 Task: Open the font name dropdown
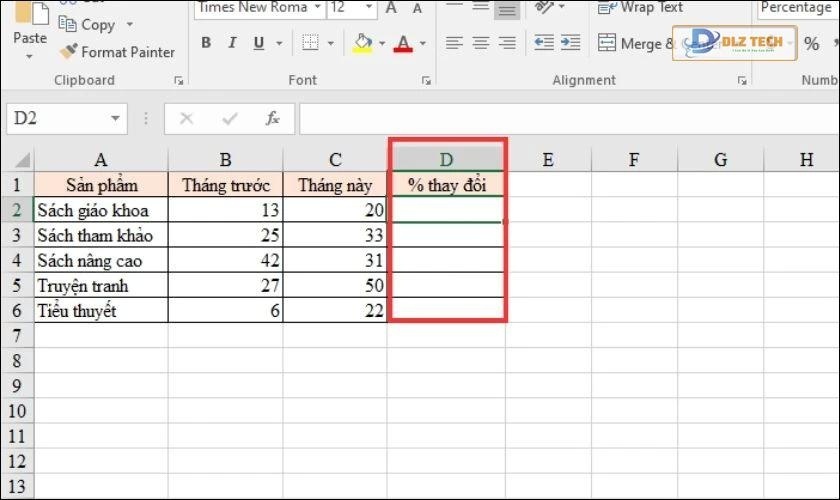(x=317, y=8)
